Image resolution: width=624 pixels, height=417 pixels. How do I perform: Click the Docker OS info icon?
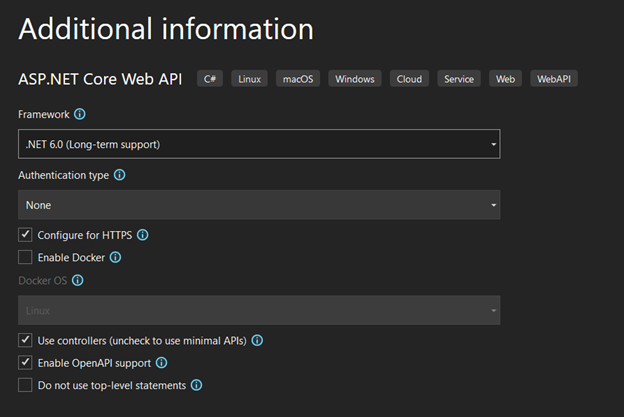[78, 280]
